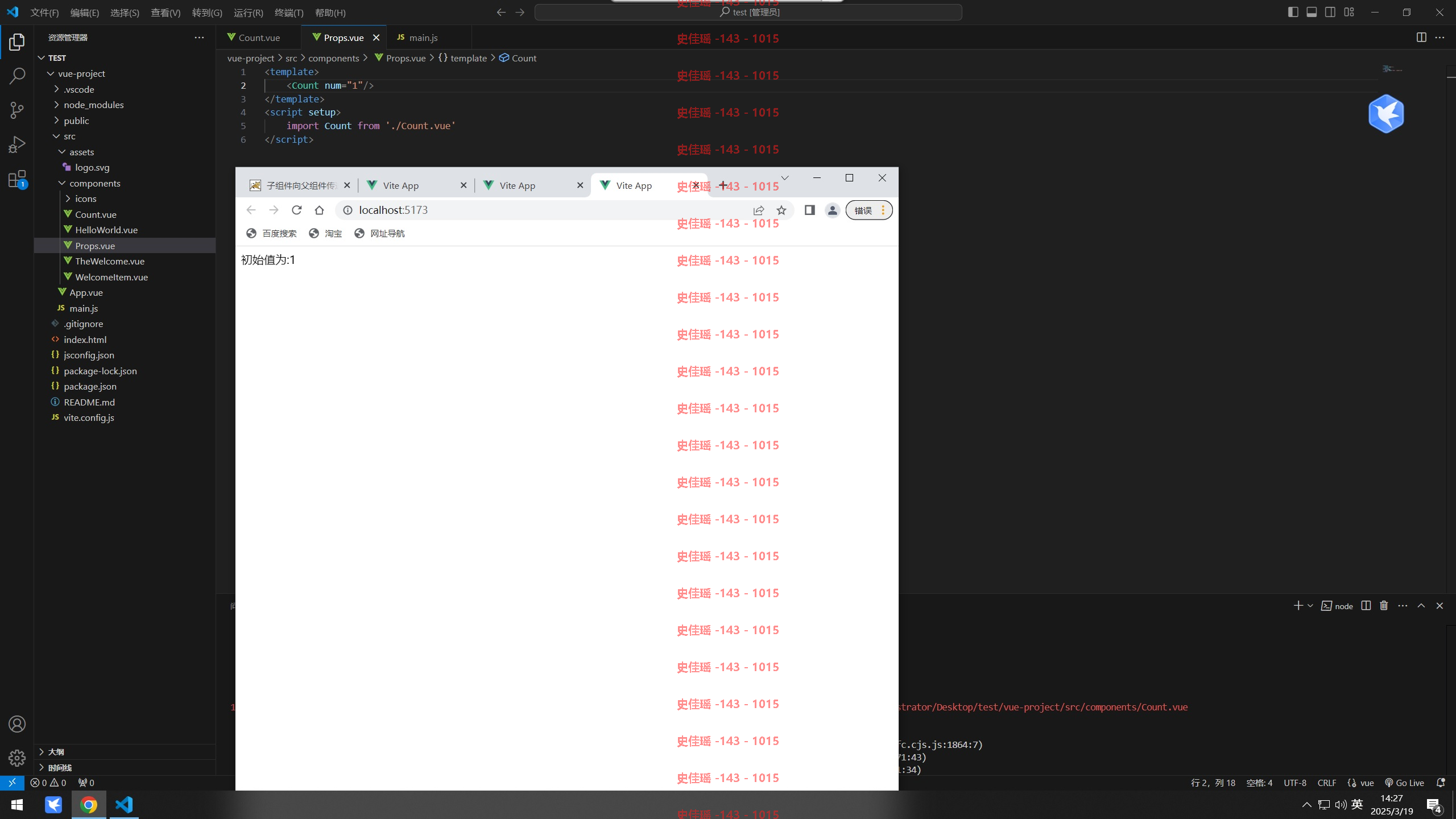1456x819 pixels.
Task: Open the Search view in activity bar
Action: (x=17, y=76)
